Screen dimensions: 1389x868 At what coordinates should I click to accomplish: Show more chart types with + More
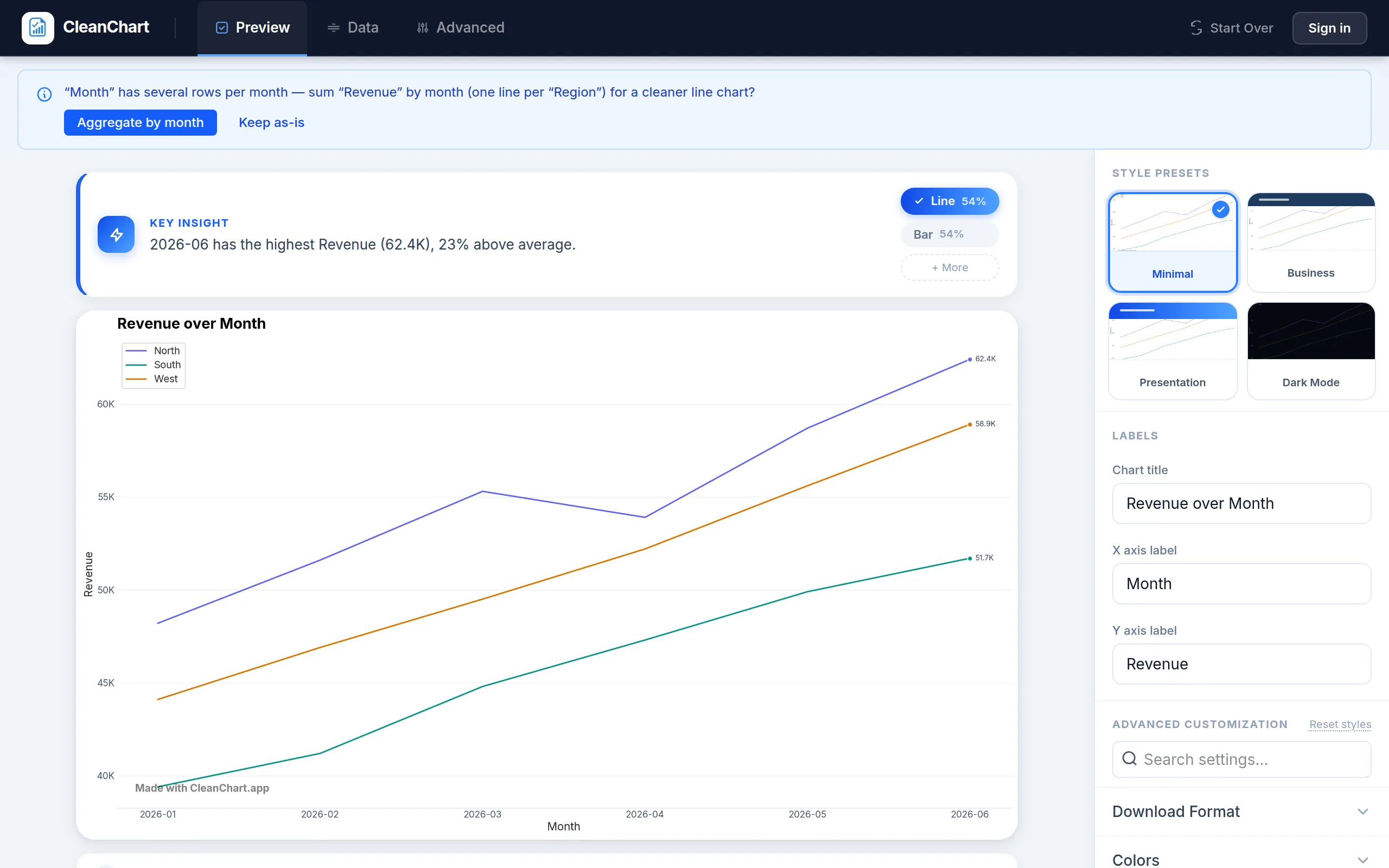tap(950, 267)
